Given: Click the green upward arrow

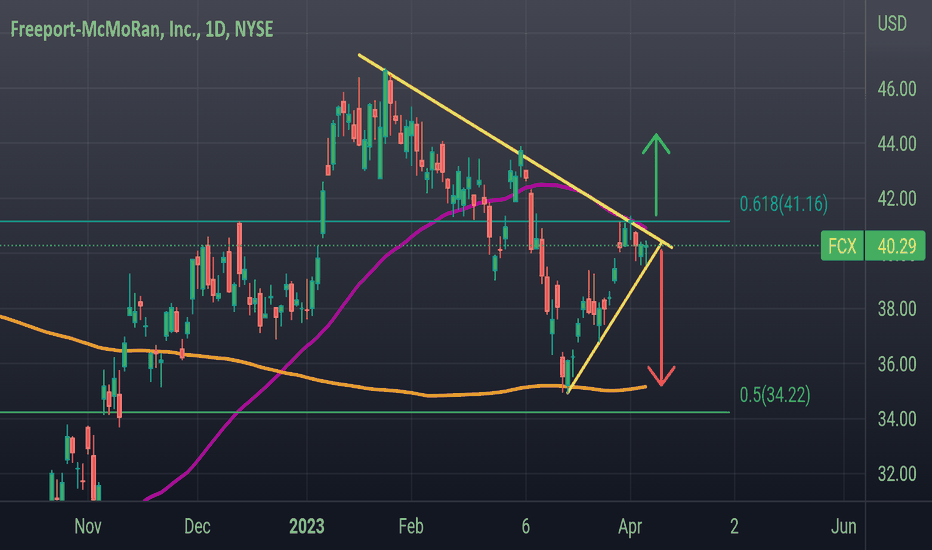Looking at the screenshot, I should click(x=656, y=174).
